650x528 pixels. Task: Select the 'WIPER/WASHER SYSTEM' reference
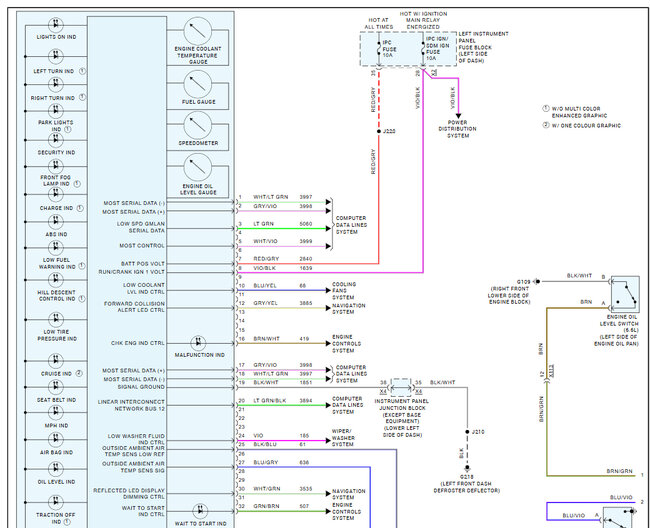click(x=343, y=438)
